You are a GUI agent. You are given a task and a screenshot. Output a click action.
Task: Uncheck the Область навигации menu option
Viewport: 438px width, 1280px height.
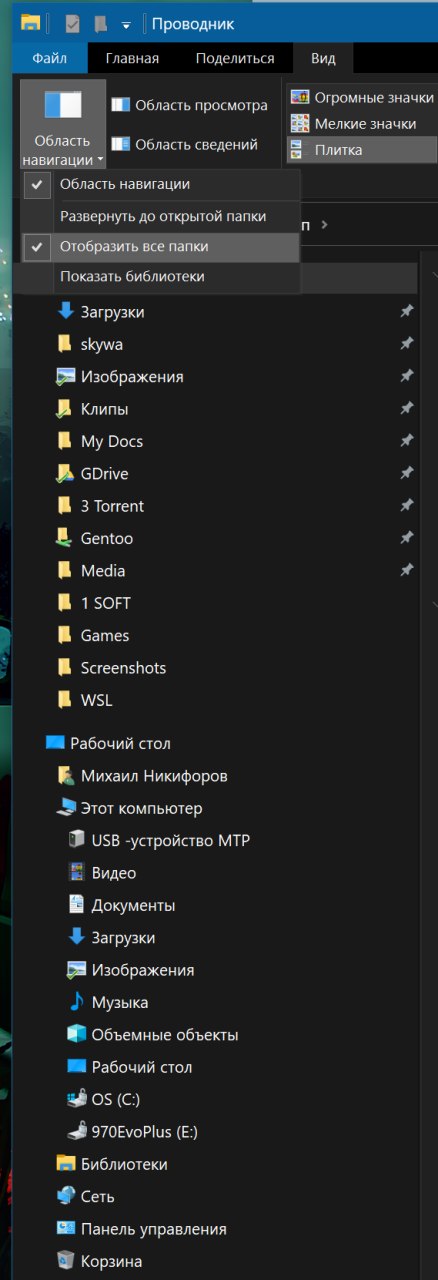point(160,184)
